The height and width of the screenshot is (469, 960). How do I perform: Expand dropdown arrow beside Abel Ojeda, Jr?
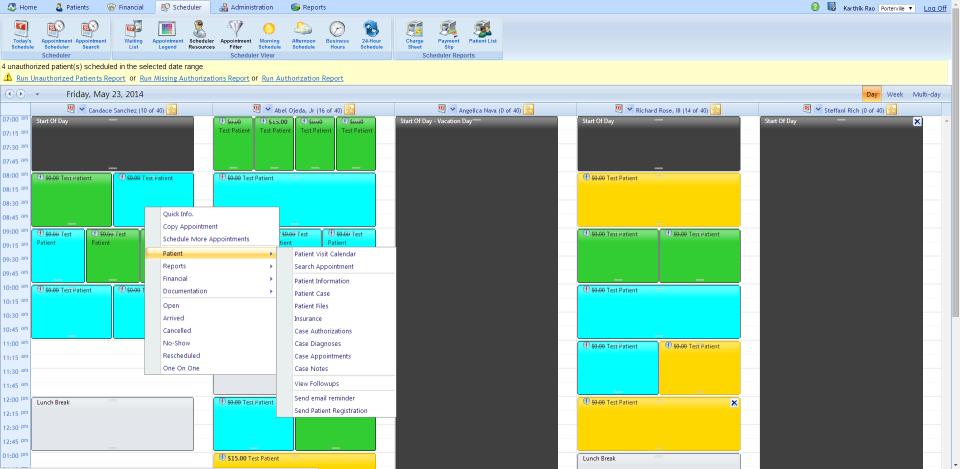(x=268, y=110)
